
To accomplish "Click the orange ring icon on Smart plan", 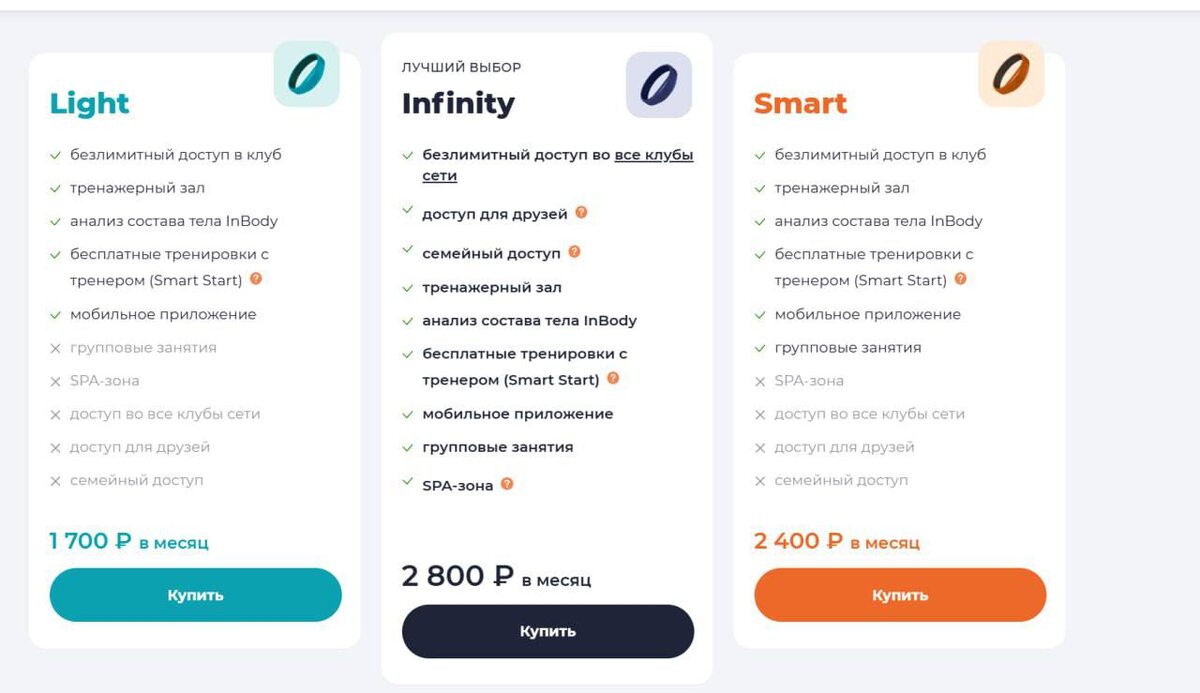I will [x=1010, y=74].
